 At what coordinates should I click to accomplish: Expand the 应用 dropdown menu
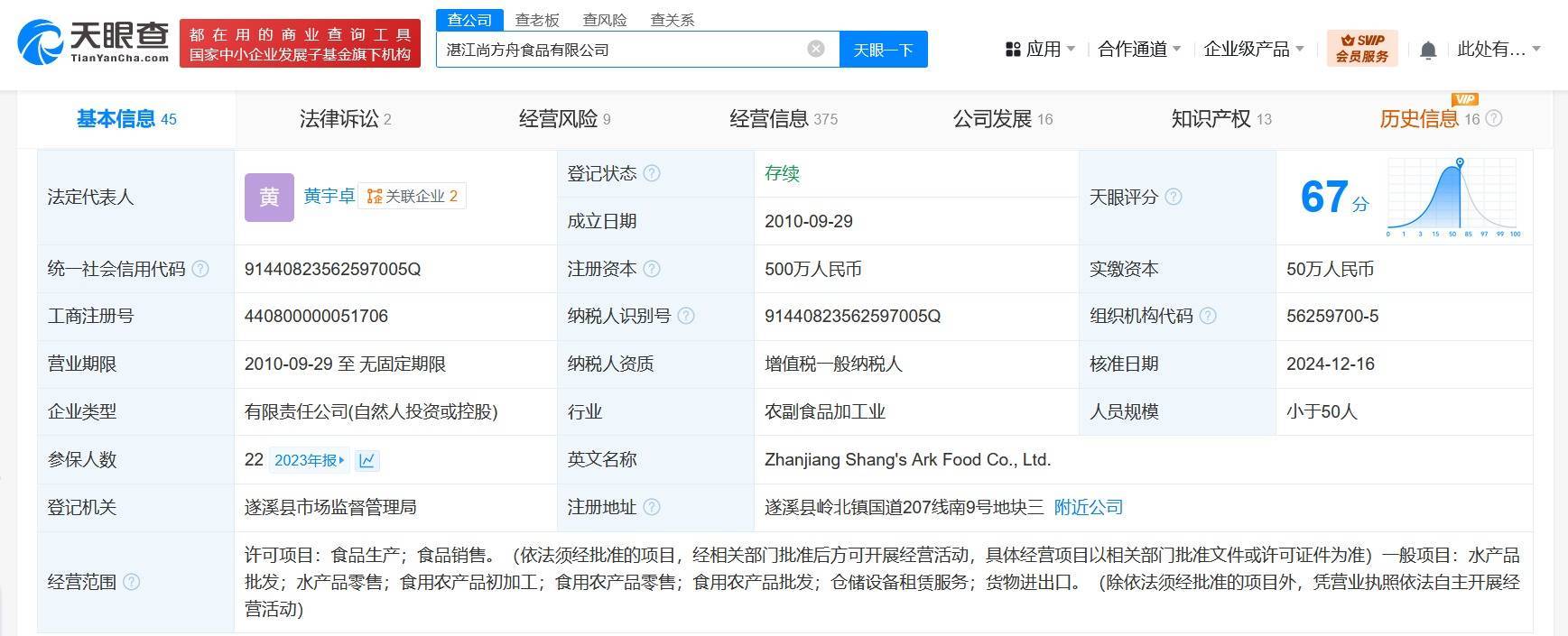1041,49
